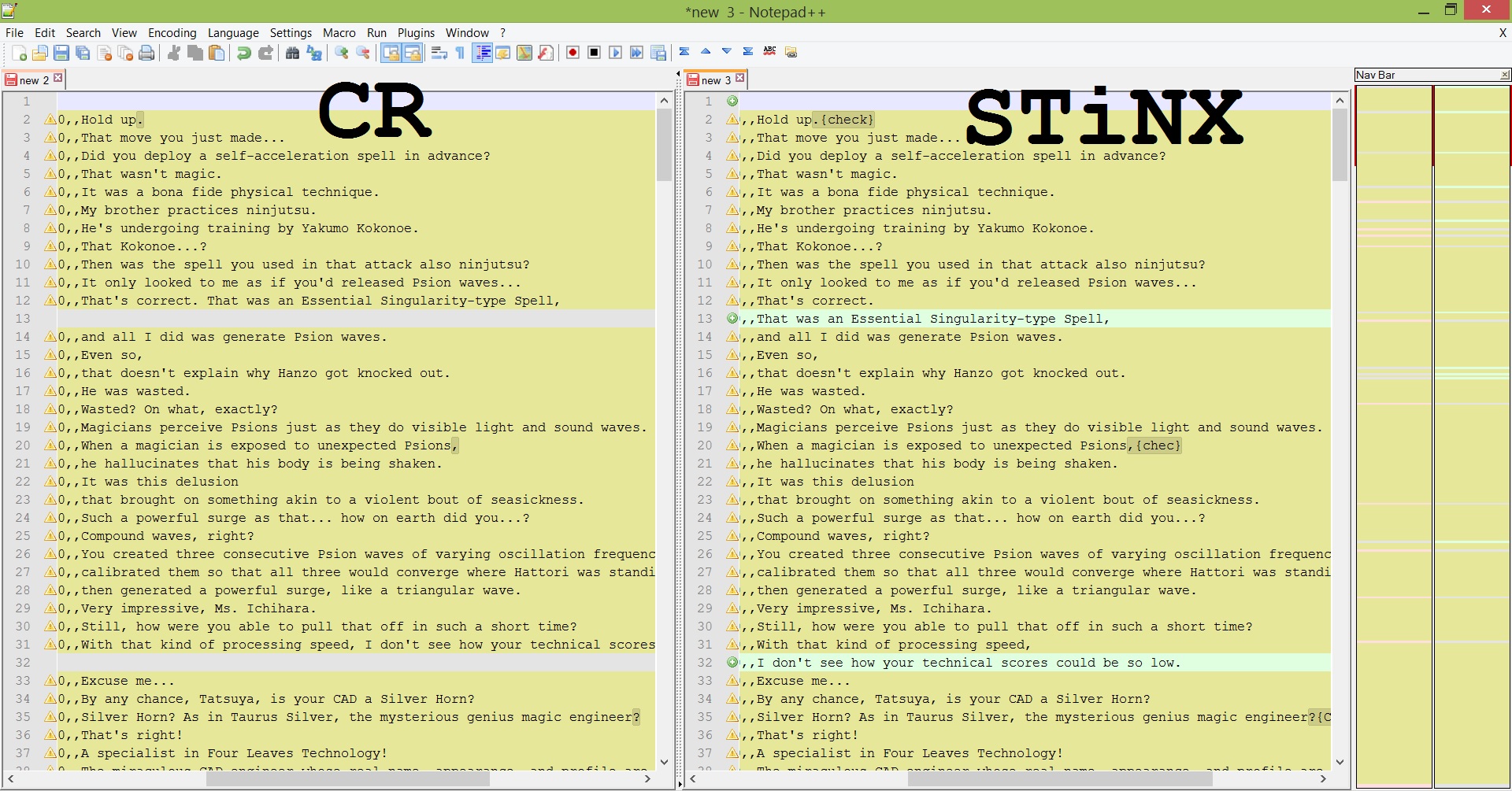The width and height of the screenshot is (1512, 791).
Task: Go to next difference arrow
Action: [x=727, y=52]
